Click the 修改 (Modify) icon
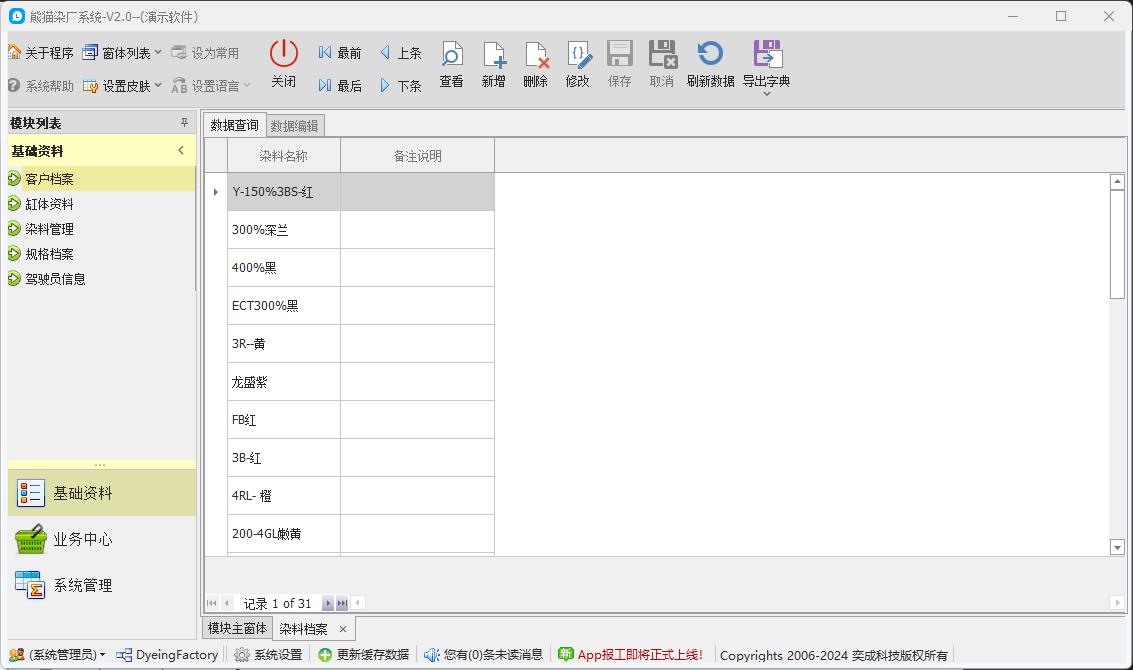The image size is (1133, 670). point(577,63)
